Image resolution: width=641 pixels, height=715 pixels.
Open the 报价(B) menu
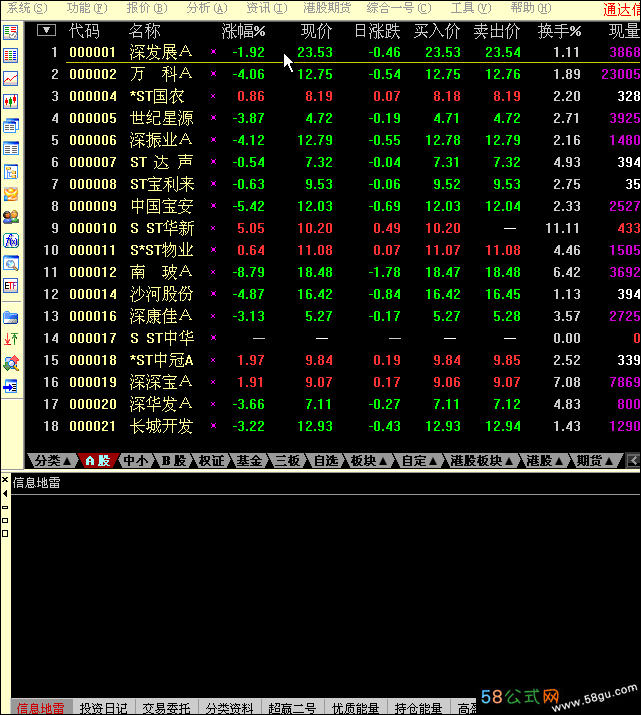147,8
